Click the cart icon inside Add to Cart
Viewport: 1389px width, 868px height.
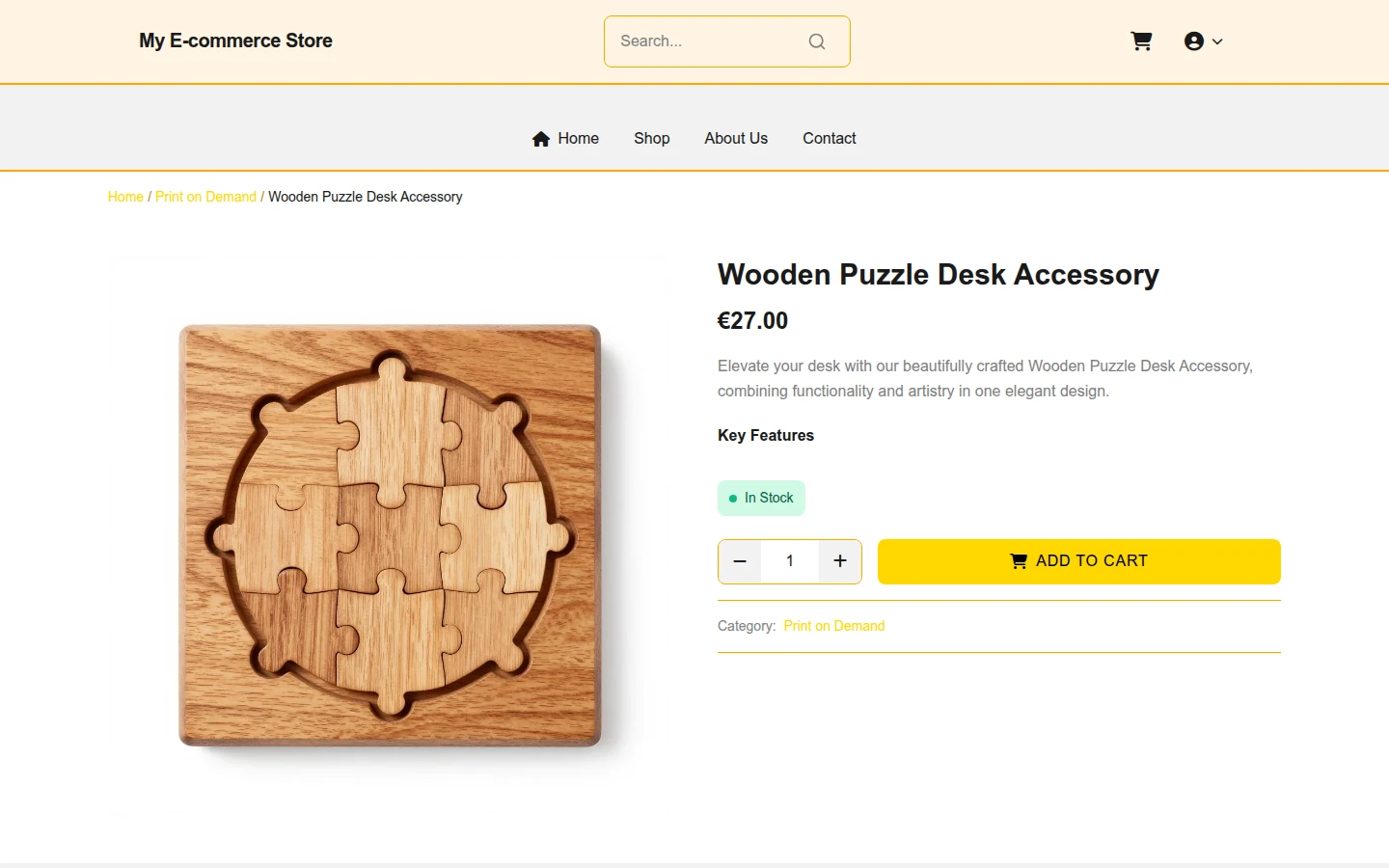coord(1019,561)
